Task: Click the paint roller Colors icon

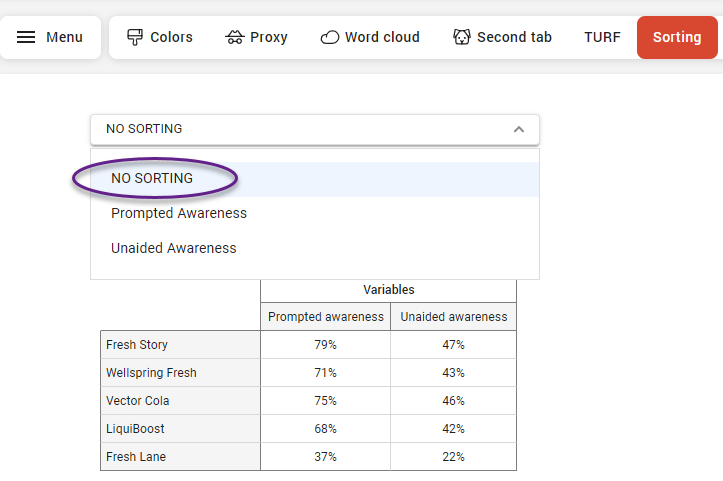Action: (135, 37)
